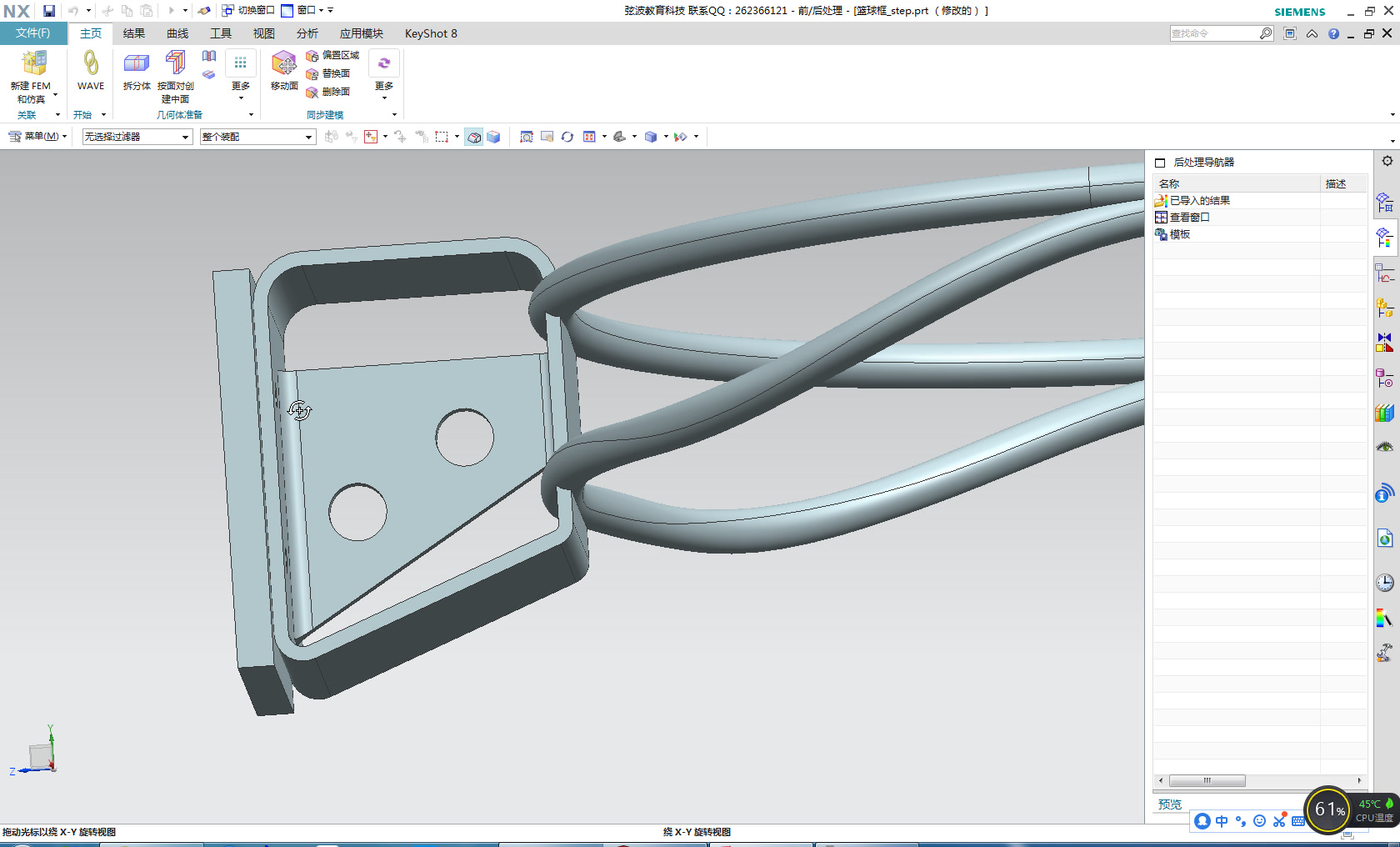Click the Move Face (移动面) tool
1400x847 pixels.
point(284,70)
